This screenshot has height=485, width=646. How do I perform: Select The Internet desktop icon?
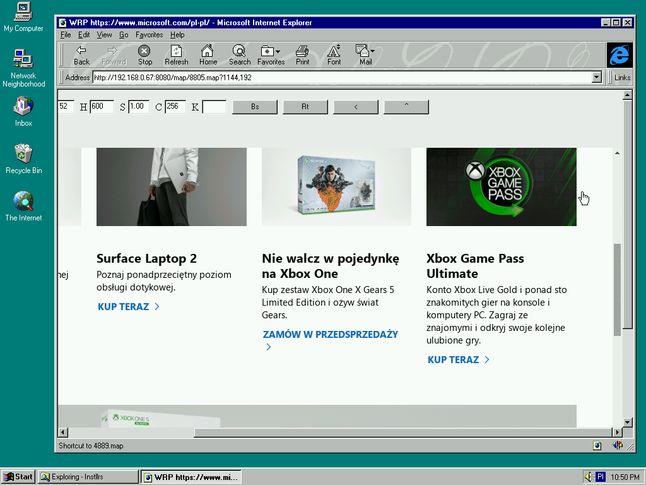coord(23,206)
